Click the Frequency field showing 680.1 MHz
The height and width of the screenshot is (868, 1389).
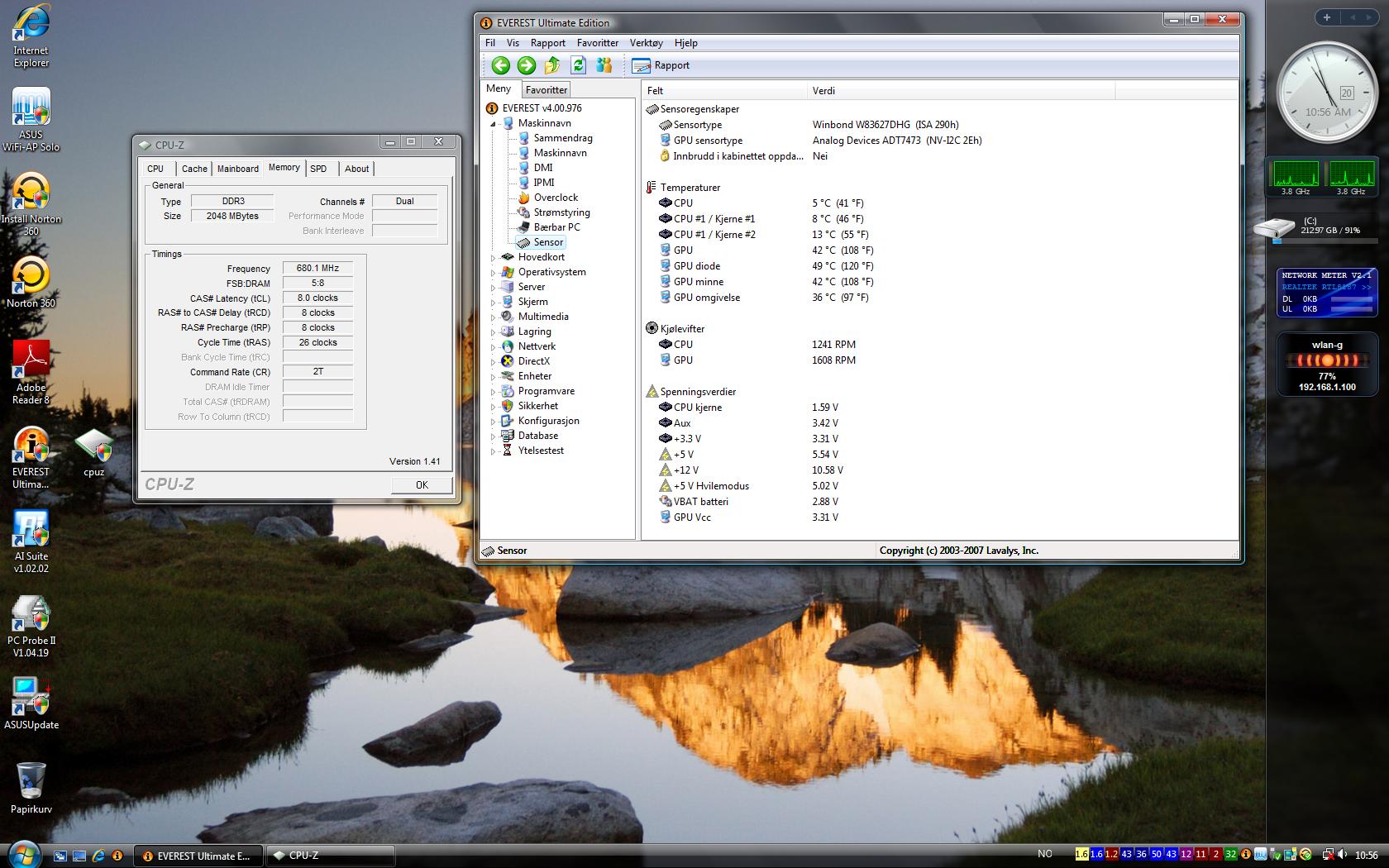317,268
